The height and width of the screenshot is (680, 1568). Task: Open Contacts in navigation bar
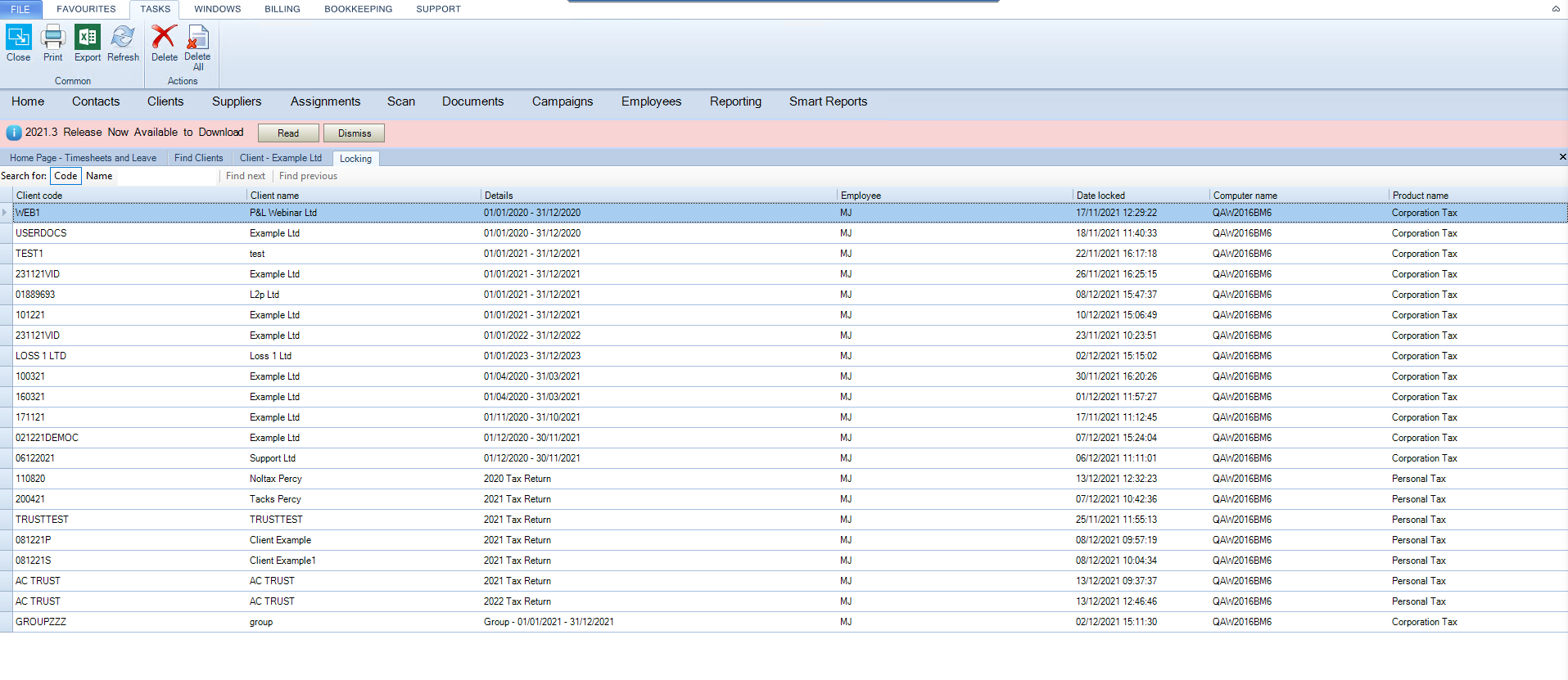point(96,101)
